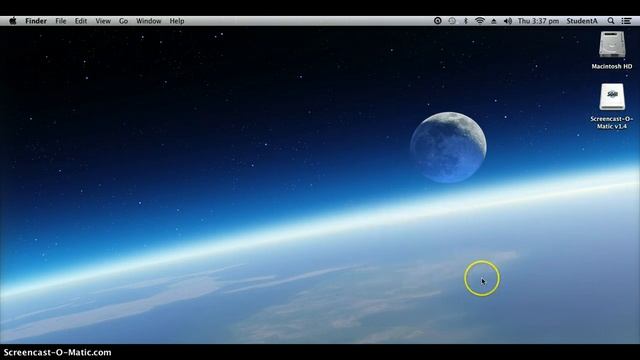Click the Bluetooth status icon
Screen dimensions: 640x360
466,21
